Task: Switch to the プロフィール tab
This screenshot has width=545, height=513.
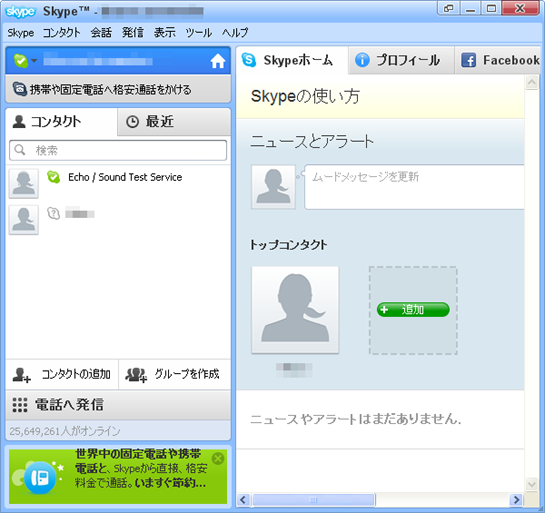Action: [401, 60]
